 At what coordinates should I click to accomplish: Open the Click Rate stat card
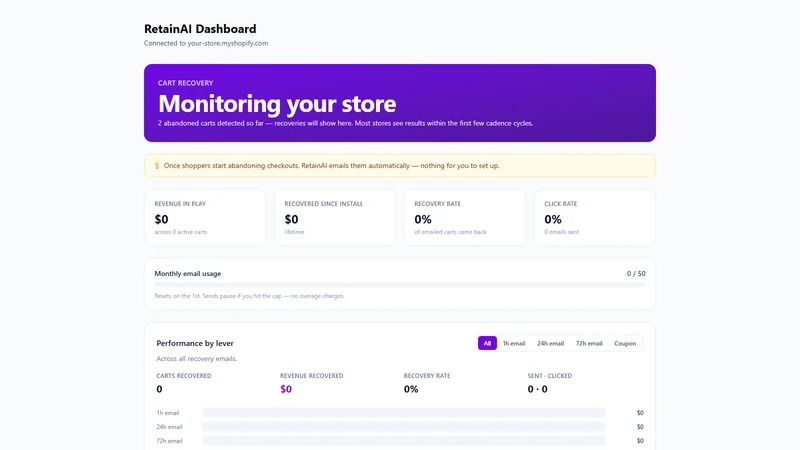595,217
